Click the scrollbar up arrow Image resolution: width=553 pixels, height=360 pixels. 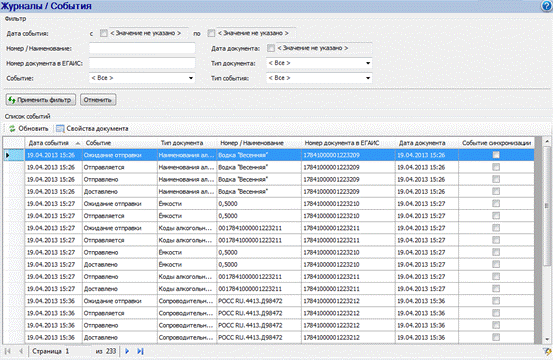pyautogui.click(x=547, y=141)
